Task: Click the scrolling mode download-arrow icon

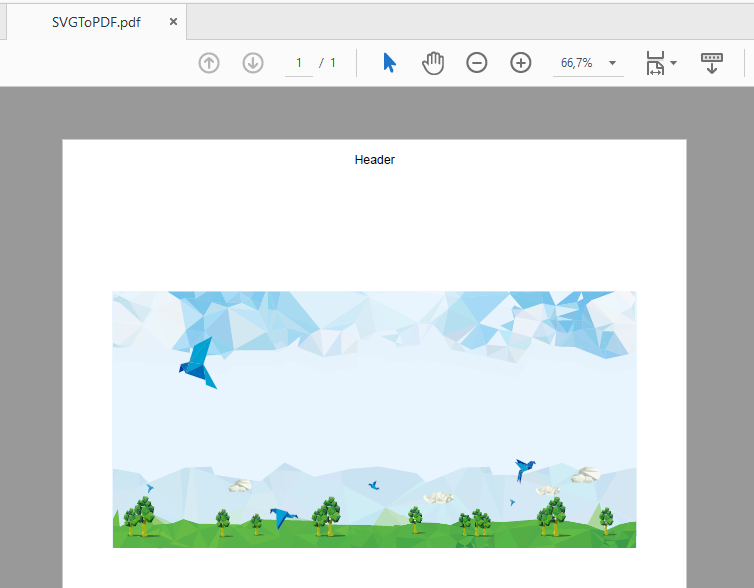Action: [712, 63]
